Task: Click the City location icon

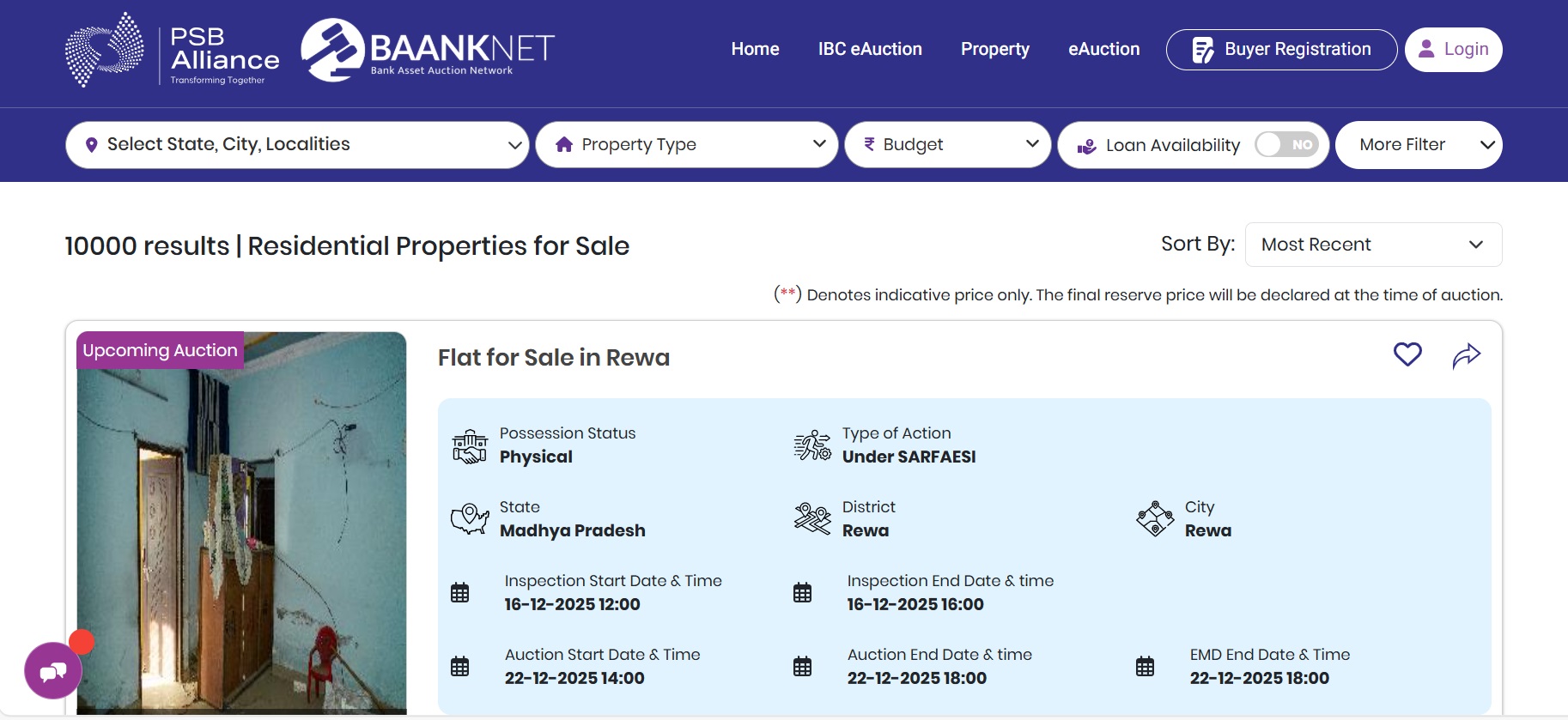Action: click(1155, 519)
